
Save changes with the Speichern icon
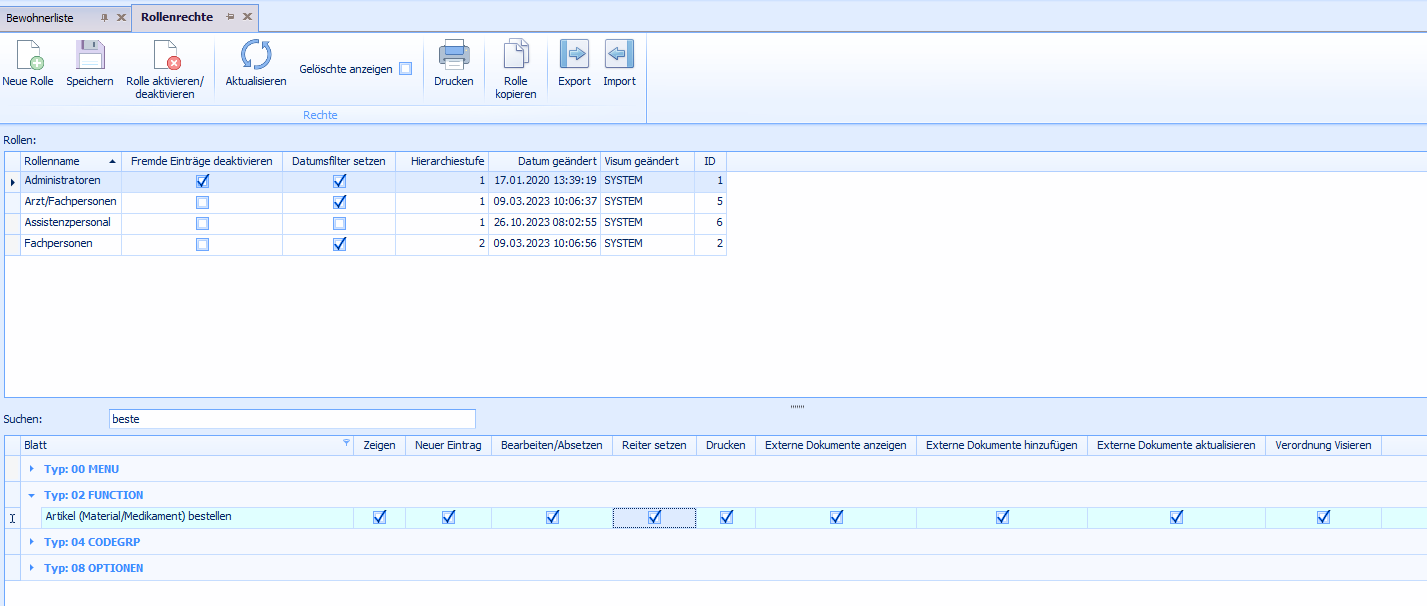pyautogui.click(x=90, y=56)
